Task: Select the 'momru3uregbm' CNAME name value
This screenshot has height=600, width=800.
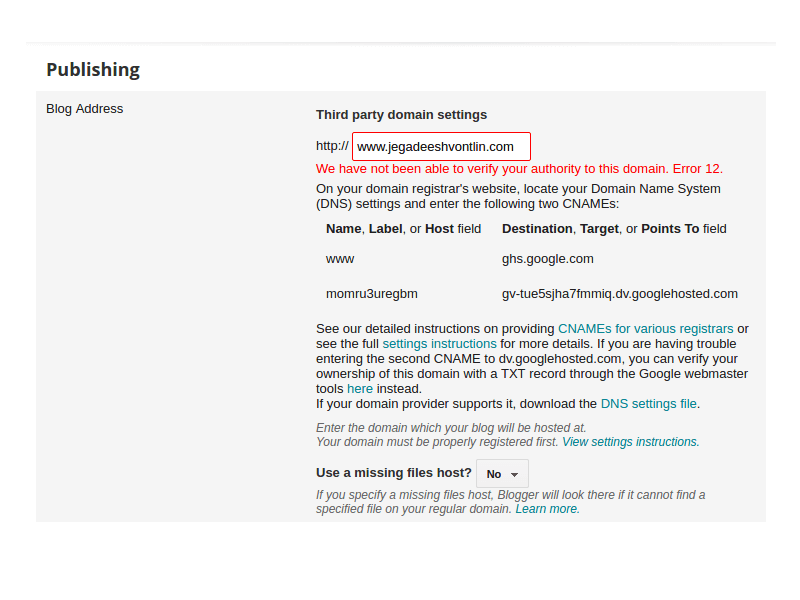Action: (371, 294)
